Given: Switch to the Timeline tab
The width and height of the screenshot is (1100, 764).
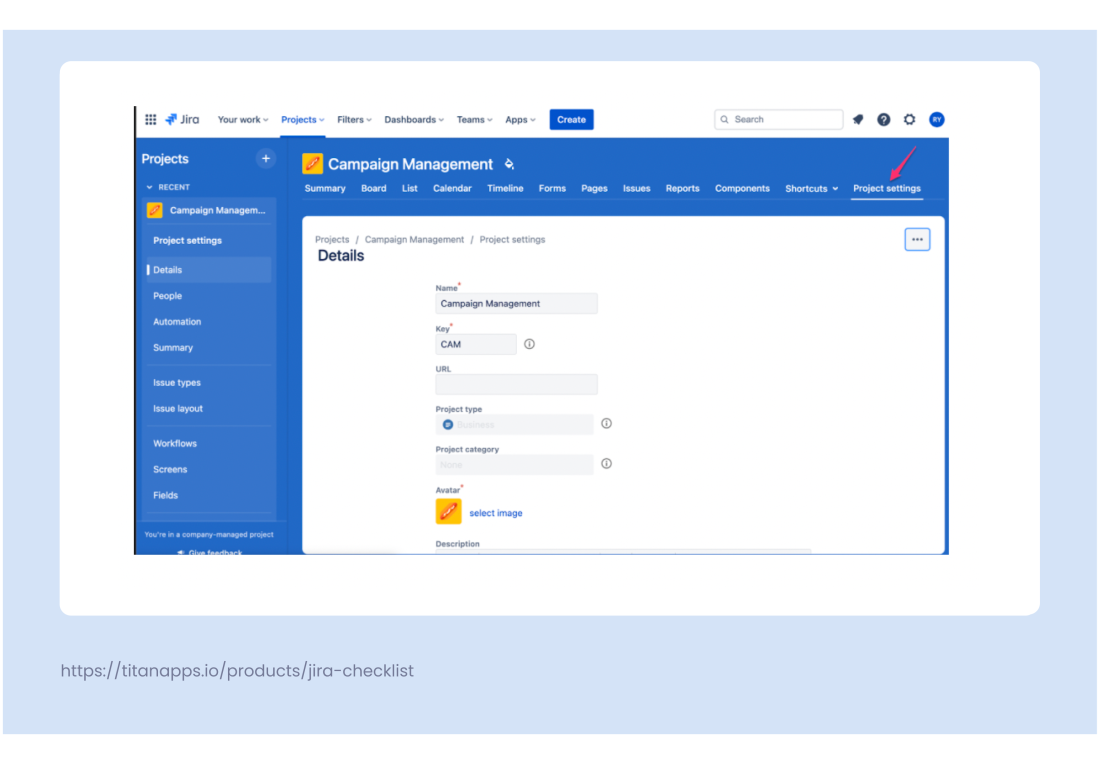Looking at the screenshot, I should [505, 188].
